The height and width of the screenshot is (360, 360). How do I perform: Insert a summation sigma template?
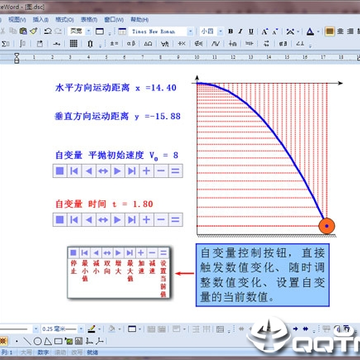[x=5, y=44]
